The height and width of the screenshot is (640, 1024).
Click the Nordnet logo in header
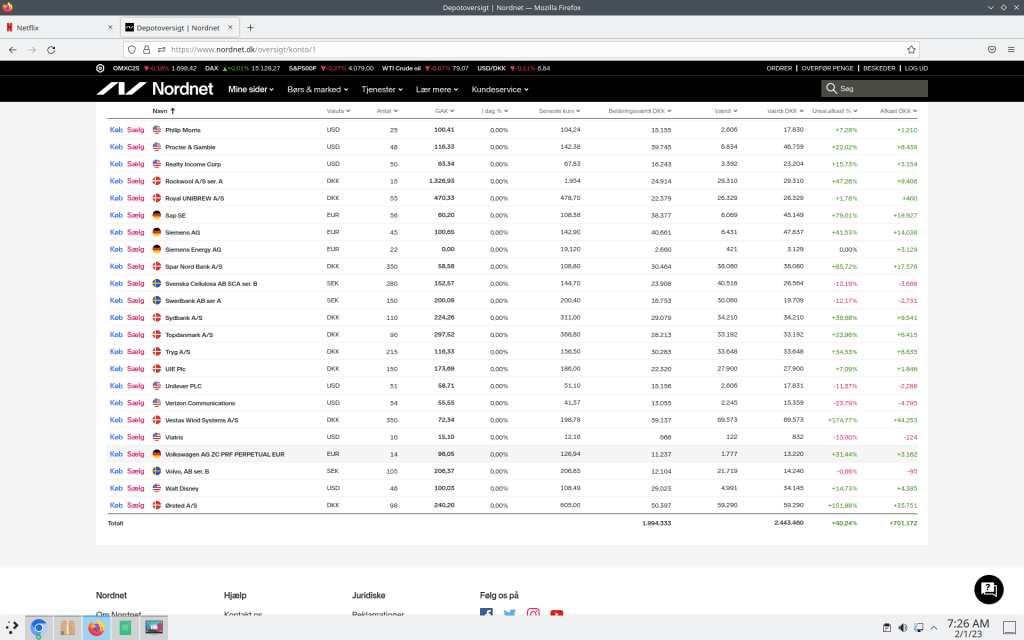click(153, 89)
